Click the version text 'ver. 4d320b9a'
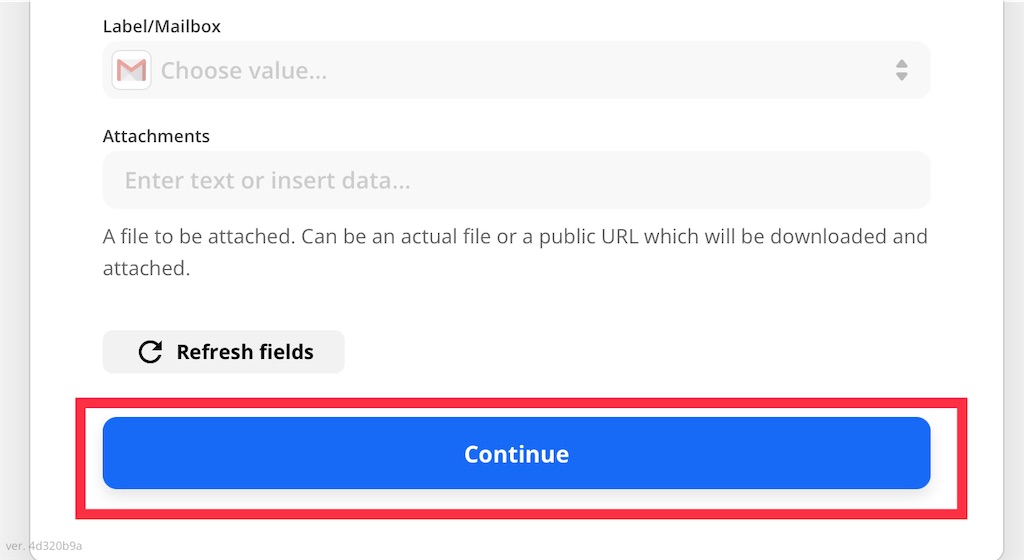 point(44,546)
